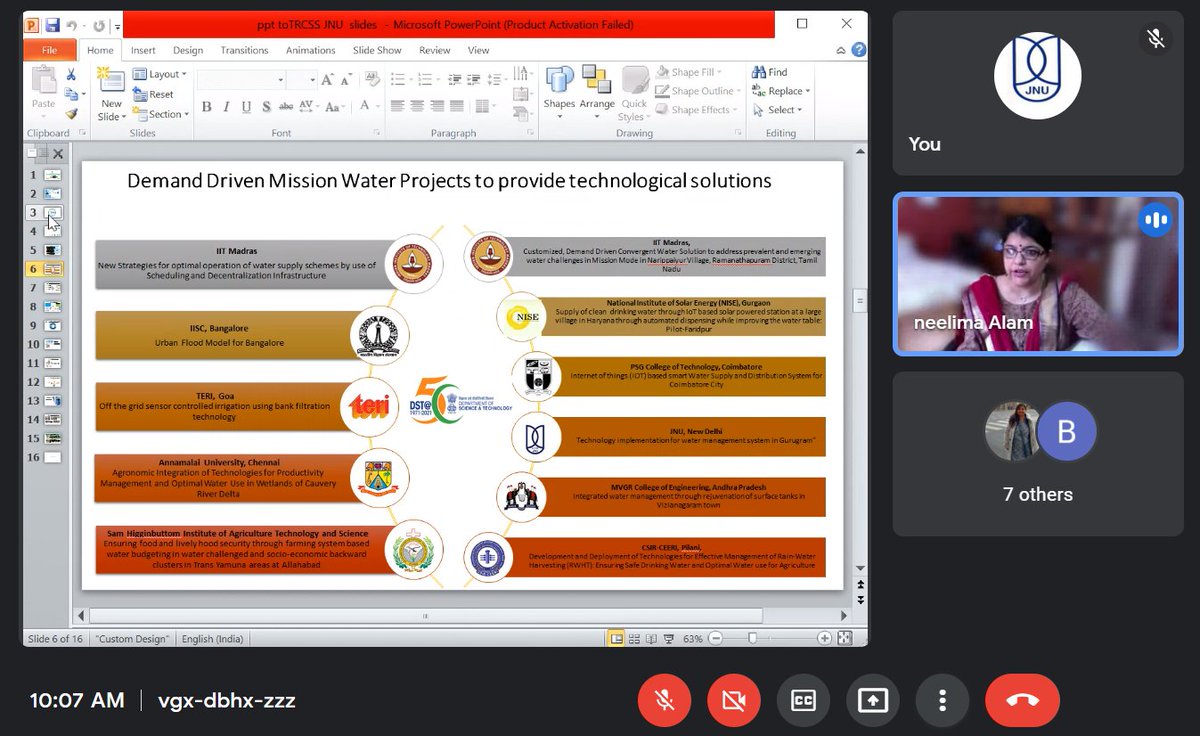Open the Slide Show tab
The height and width of the screenshot is (736, 1200).
pyautogui.click(x=377, y=50)
